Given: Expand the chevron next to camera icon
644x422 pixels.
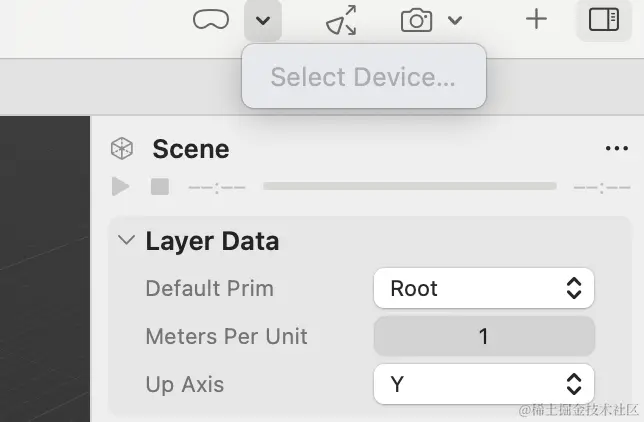Looking at the screenshot, I should [x=455, y=20].
